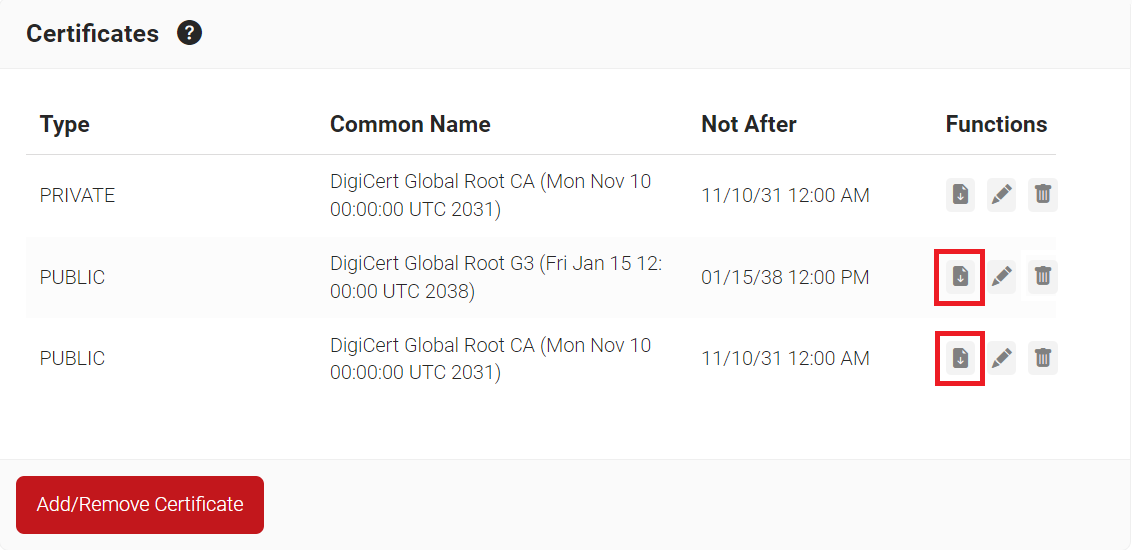Download the PUBLIC DigiCert Global Root CA certificate

(960, 358)
